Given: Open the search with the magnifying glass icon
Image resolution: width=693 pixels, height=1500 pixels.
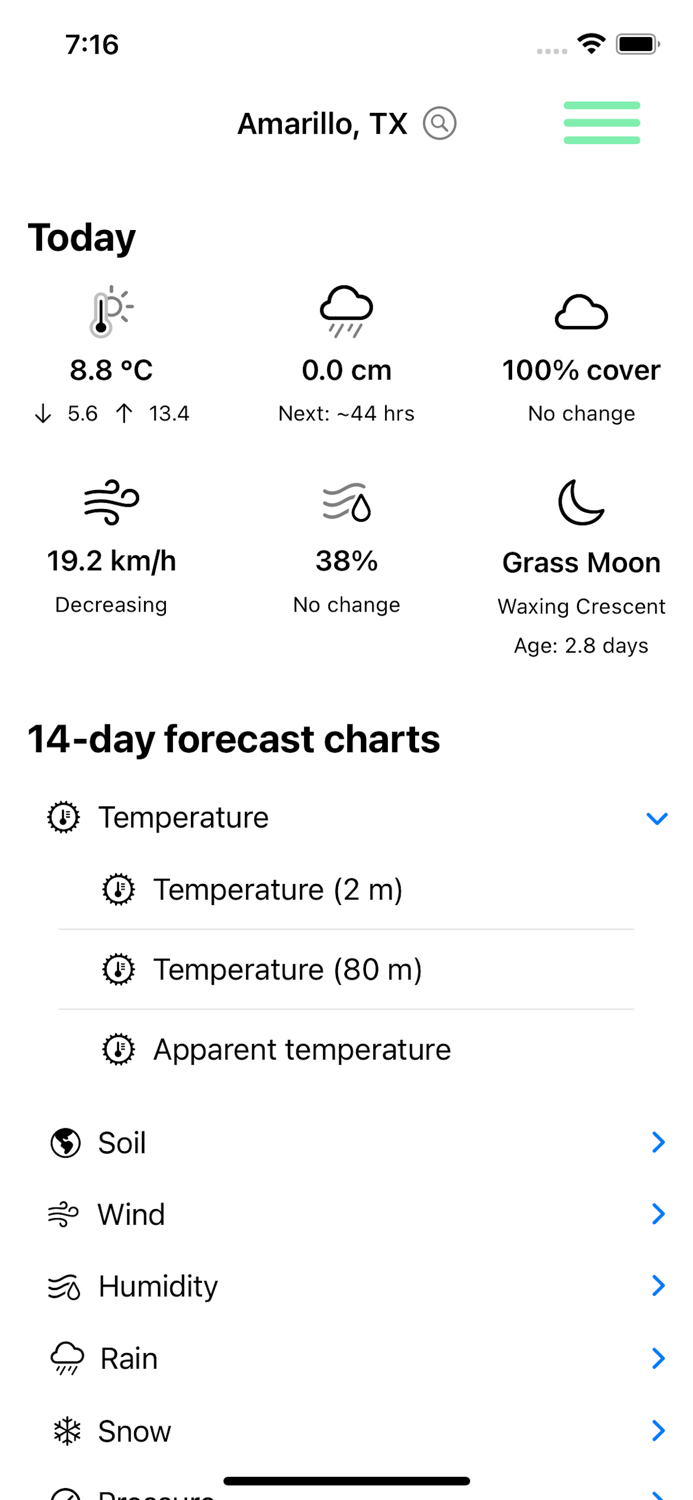Looking at the screenshot, I should (440, 123).
